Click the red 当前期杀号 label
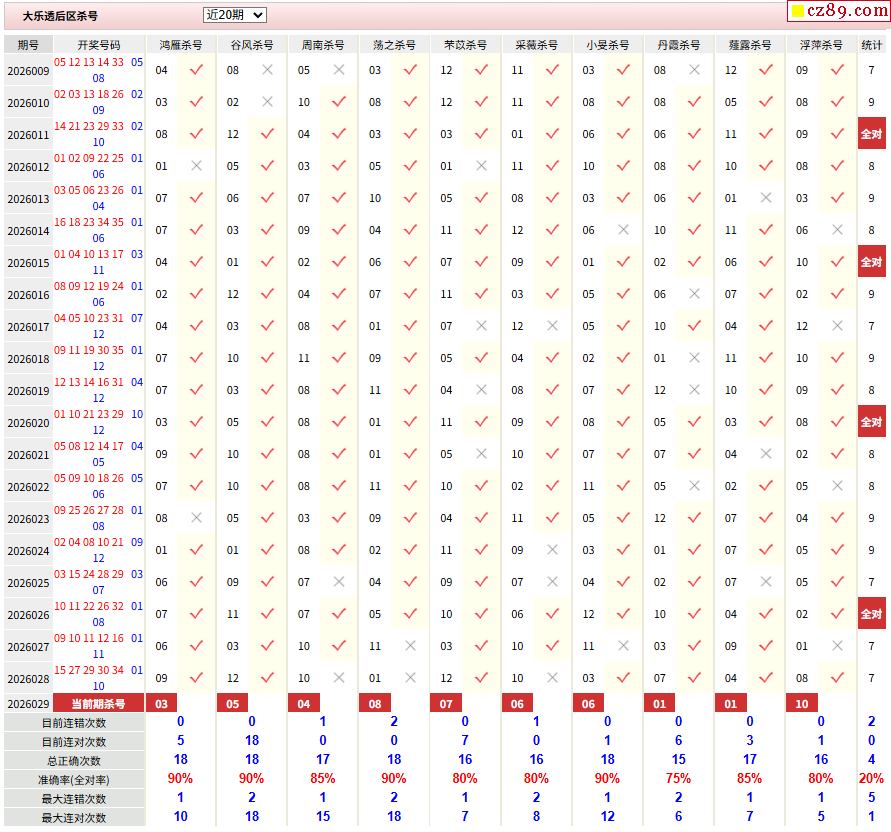The image size is (891, 832). coord(98,704)
